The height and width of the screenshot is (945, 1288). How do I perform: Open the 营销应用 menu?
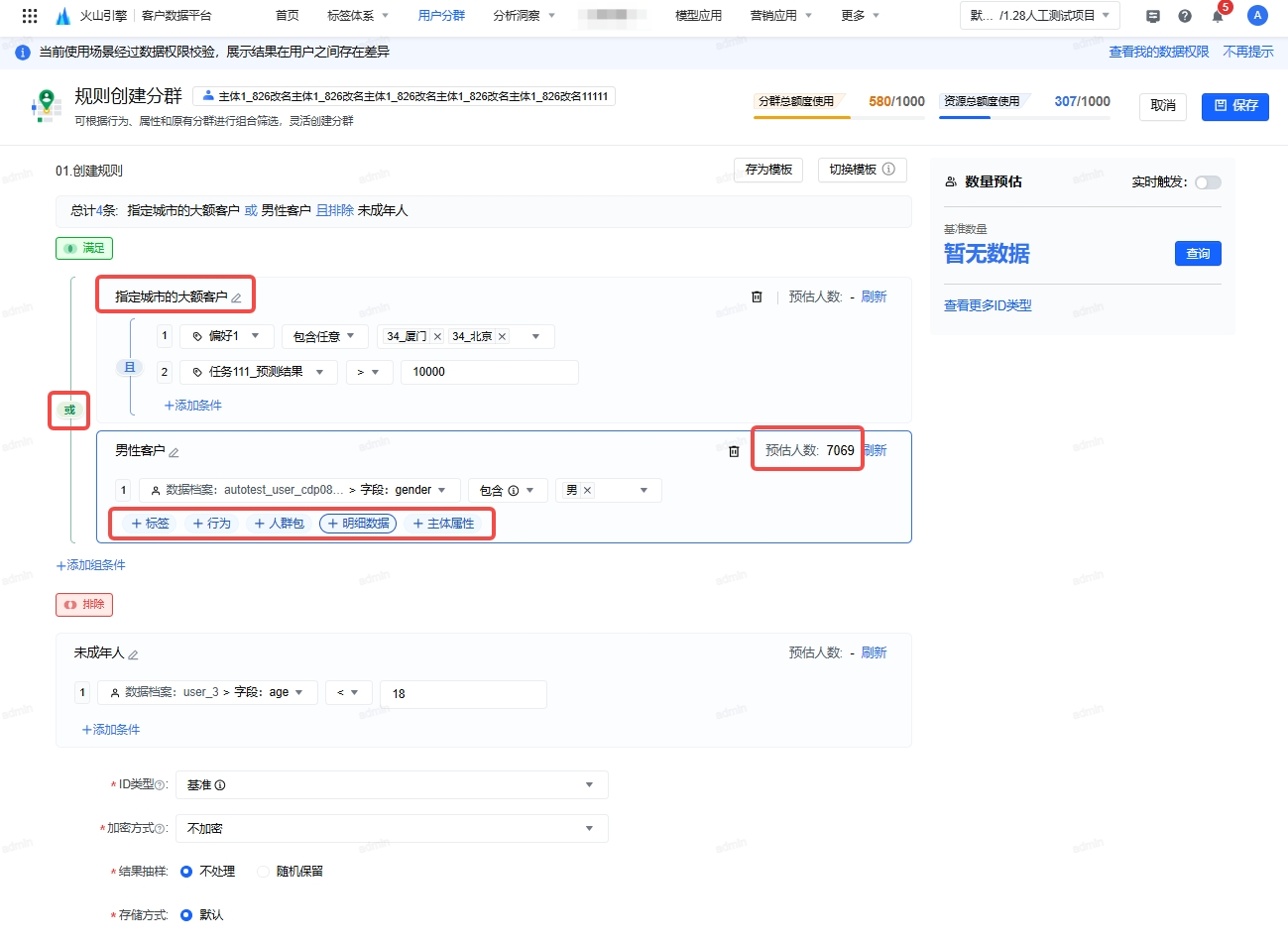(x=781, y=16)
